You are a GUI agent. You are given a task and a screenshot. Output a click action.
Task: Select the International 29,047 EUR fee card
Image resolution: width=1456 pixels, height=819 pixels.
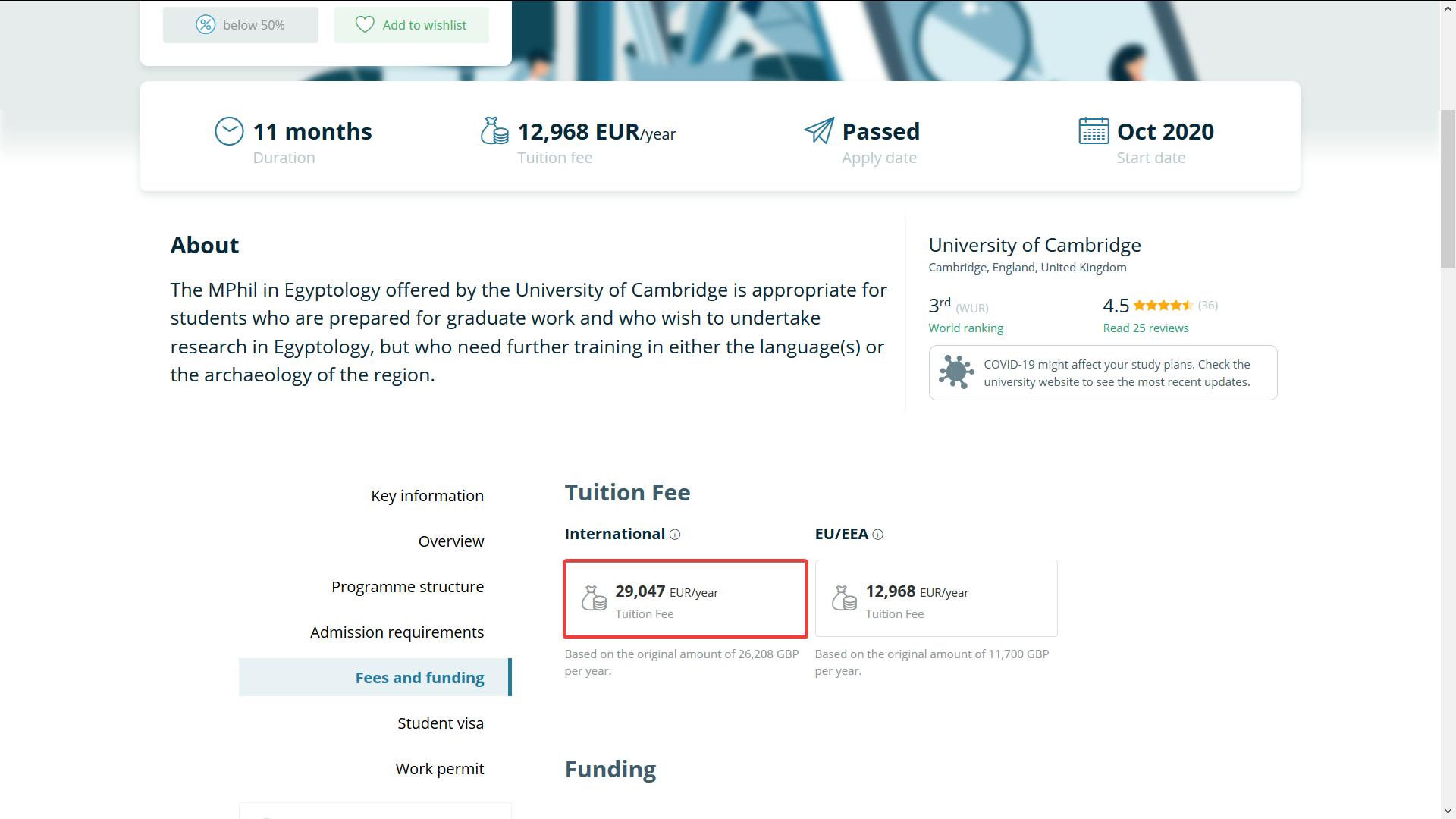click(x=685, y=599)
